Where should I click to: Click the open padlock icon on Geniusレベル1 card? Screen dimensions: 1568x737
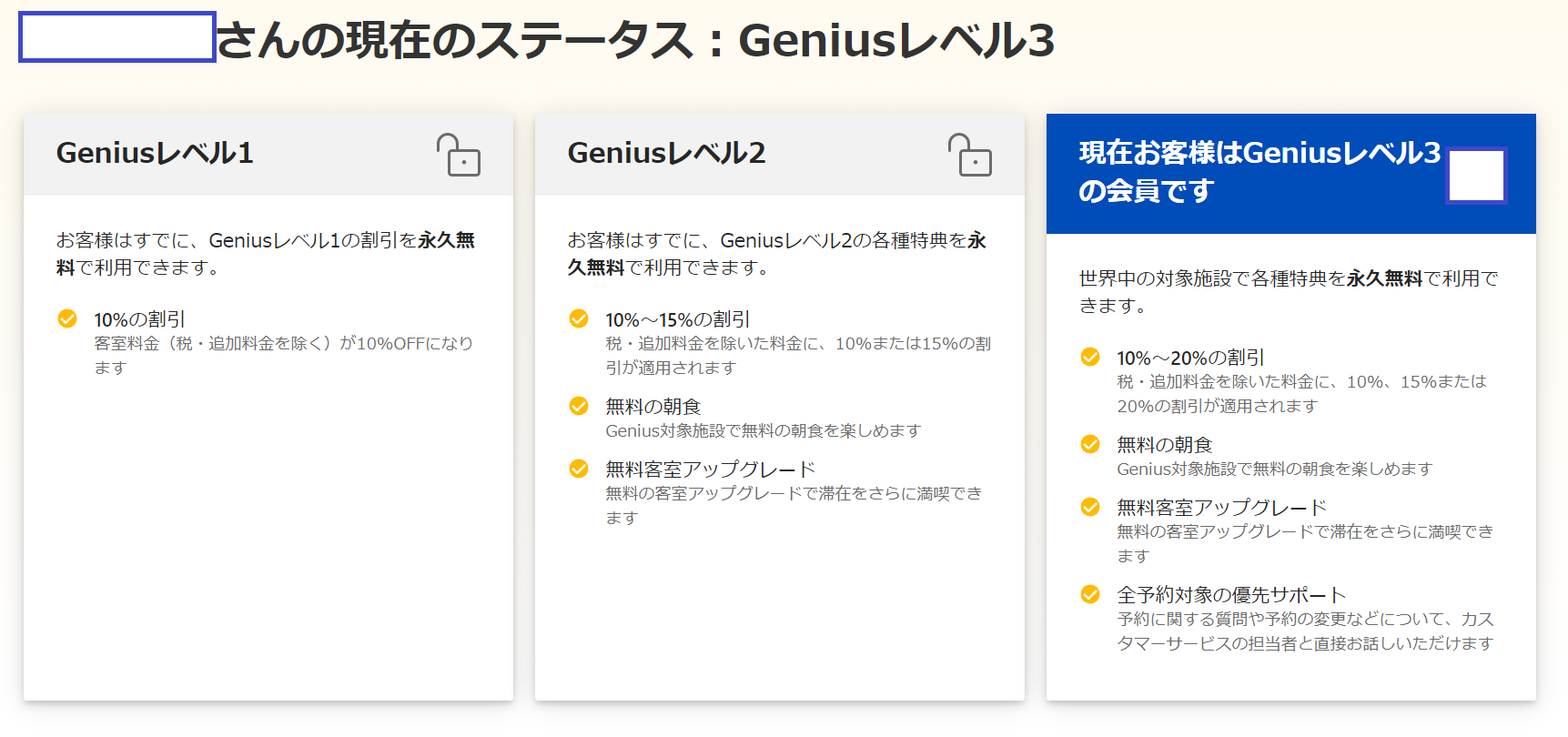click(459, 155)
